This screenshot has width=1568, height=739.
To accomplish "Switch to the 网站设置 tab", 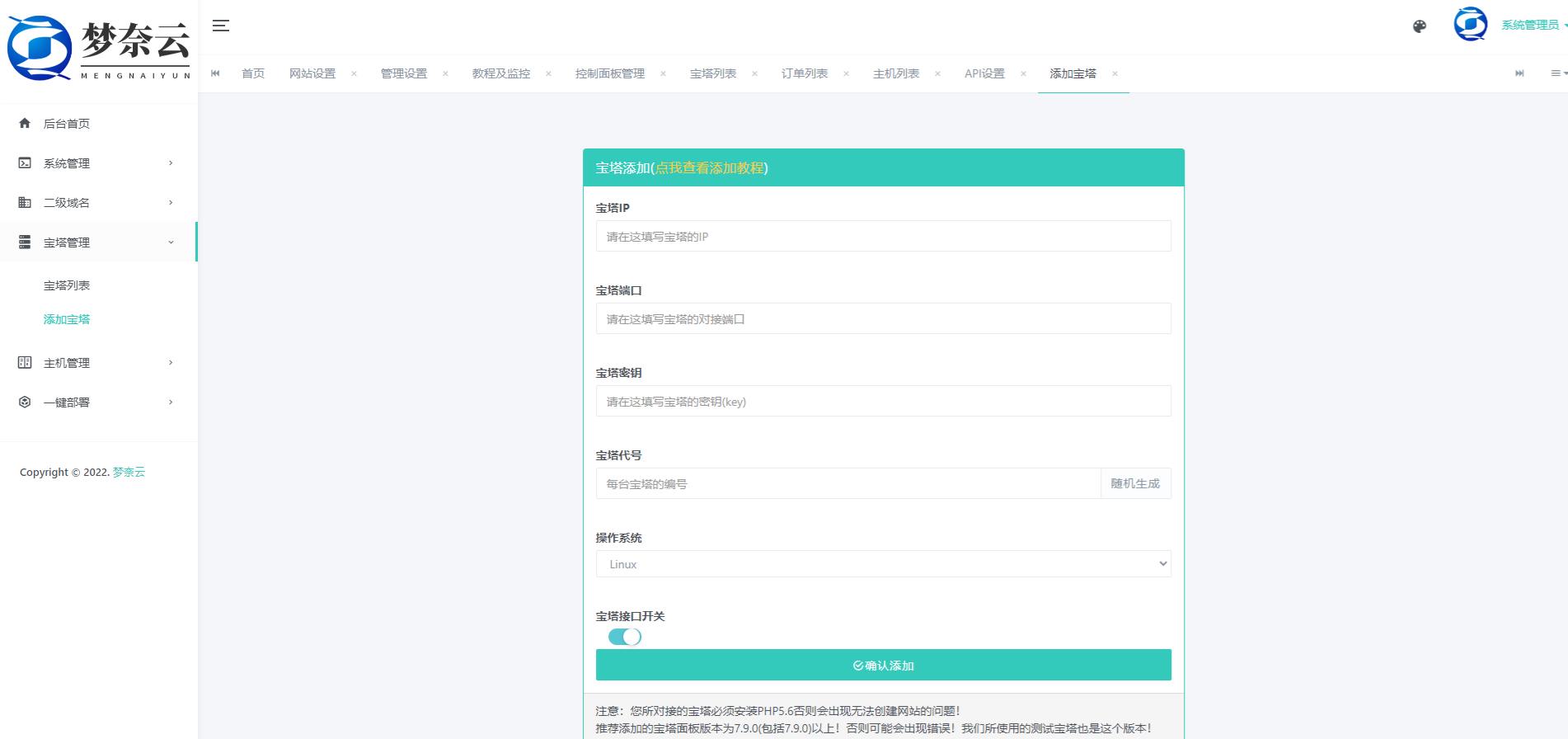I will (x=312, y=74).
